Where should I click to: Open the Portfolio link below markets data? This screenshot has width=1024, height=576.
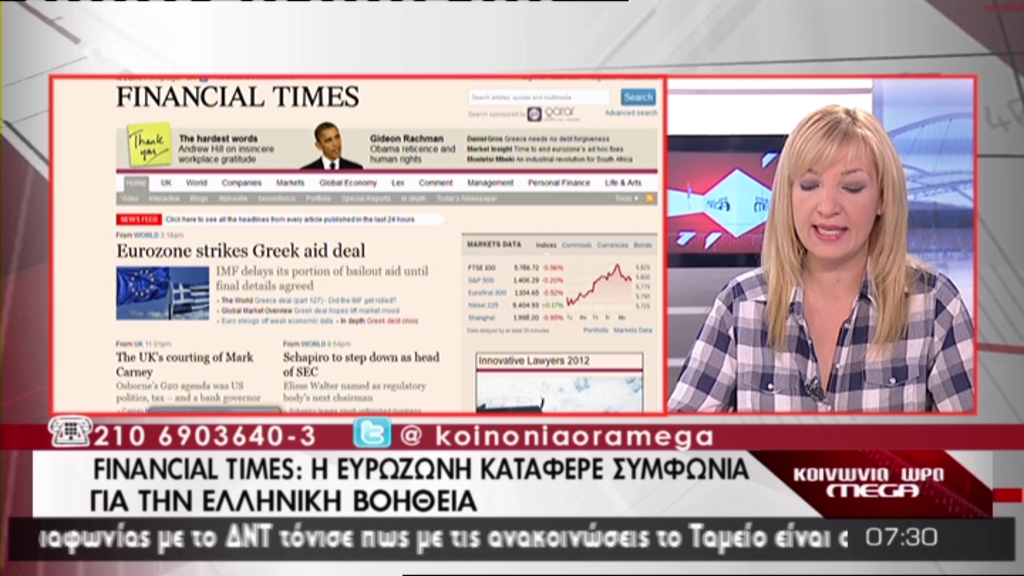[x=595, y=328]
